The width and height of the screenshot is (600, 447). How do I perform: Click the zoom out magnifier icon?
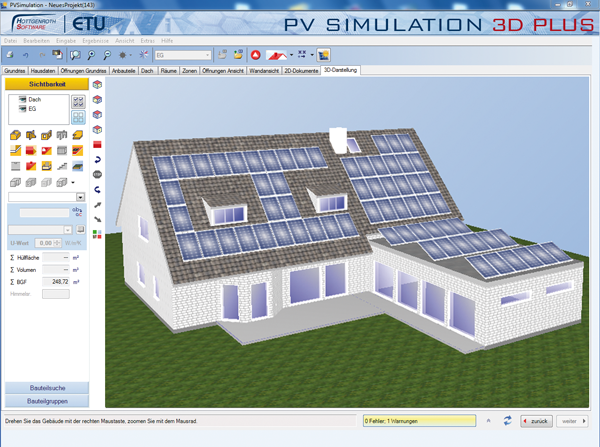click(x=107, y=55)
